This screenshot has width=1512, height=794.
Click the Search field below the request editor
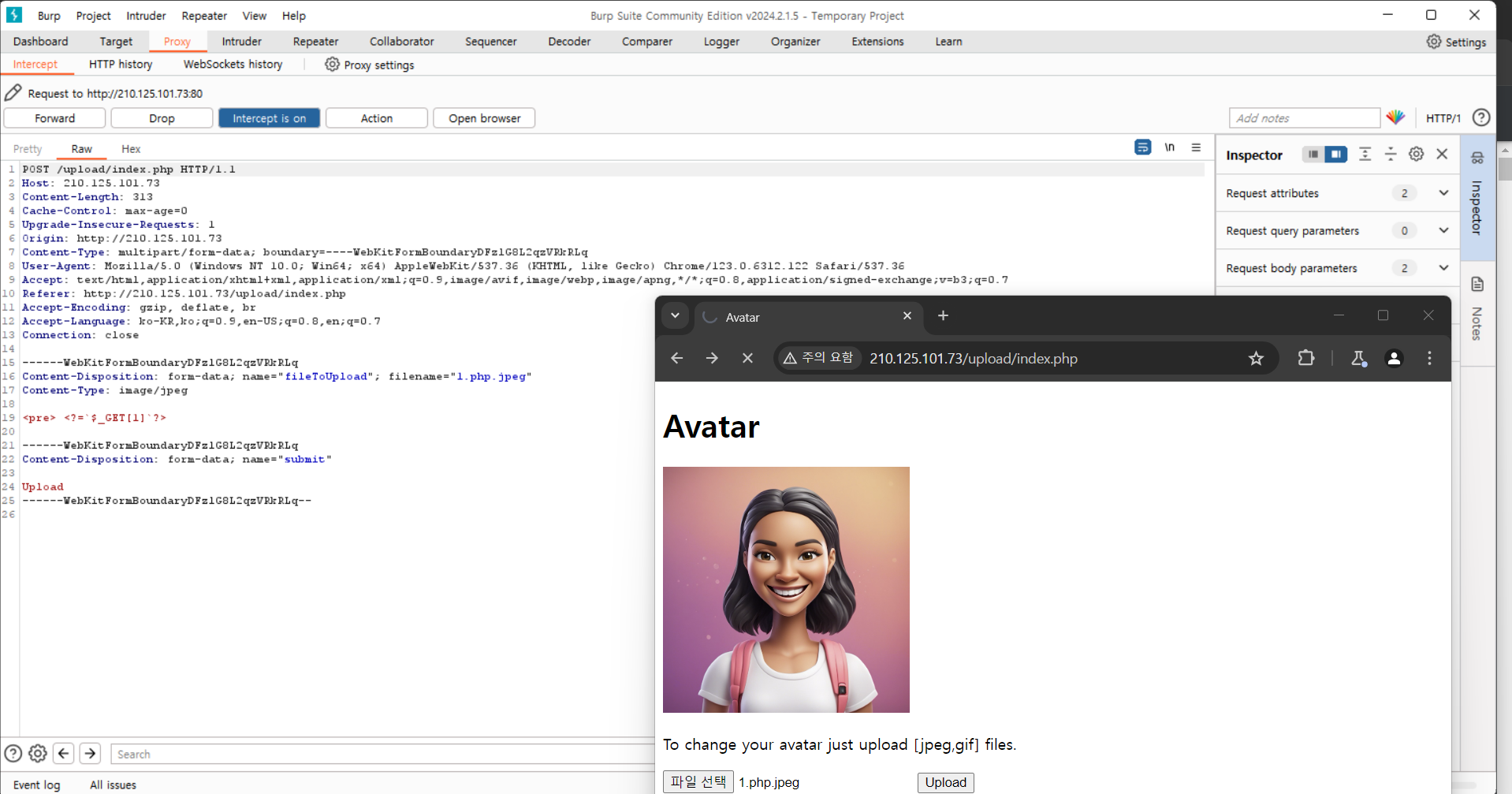tap(382, 754)
